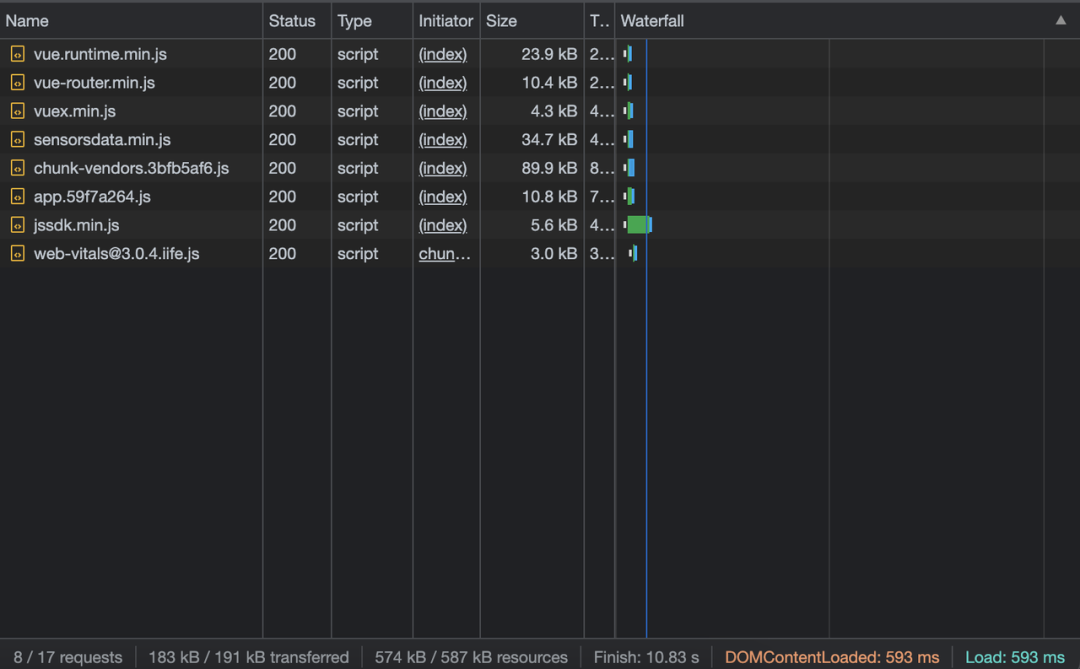Click the script icon beside app.59f7a264.js
1080x669 pixels.
point(17,197)
